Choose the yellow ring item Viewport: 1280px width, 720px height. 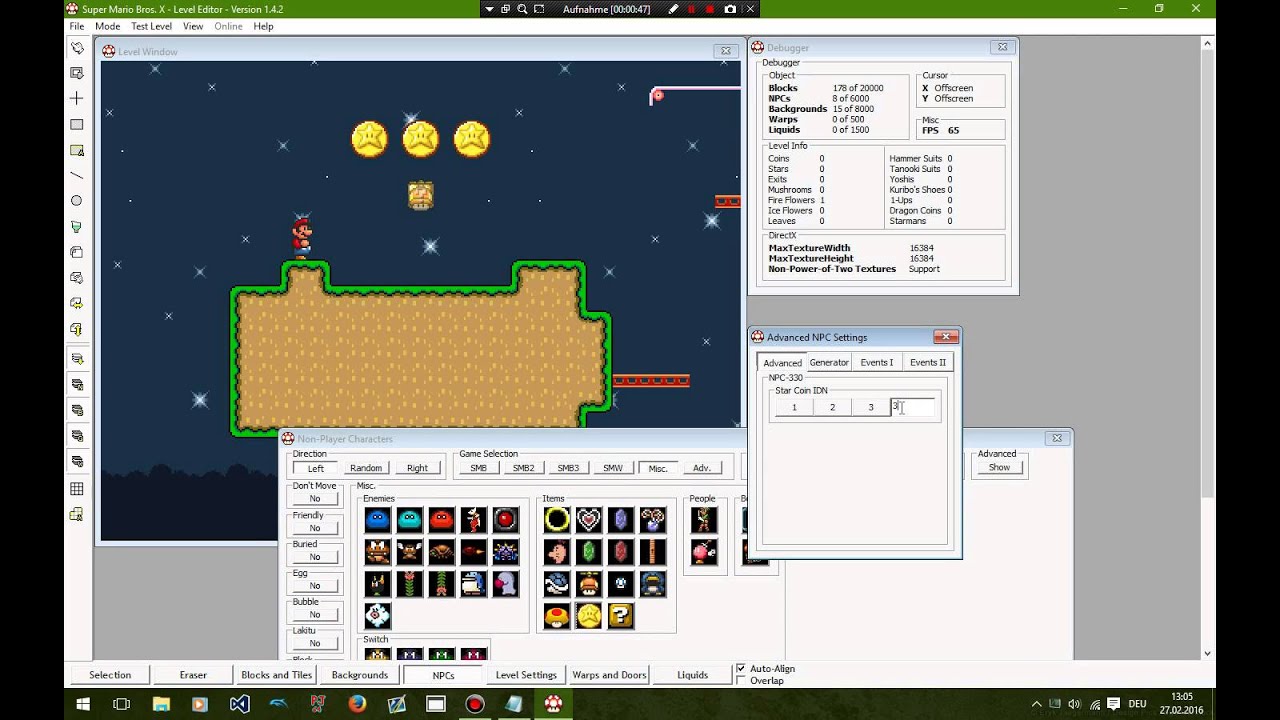tap(557, 519)
